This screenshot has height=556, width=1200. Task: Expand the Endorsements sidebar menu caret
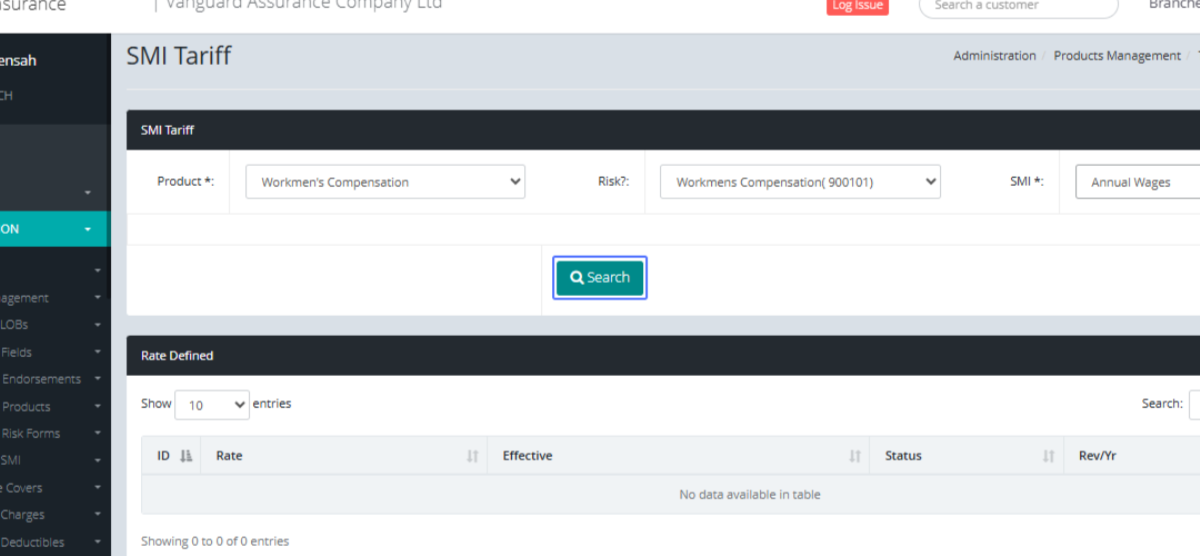[97, 380]
